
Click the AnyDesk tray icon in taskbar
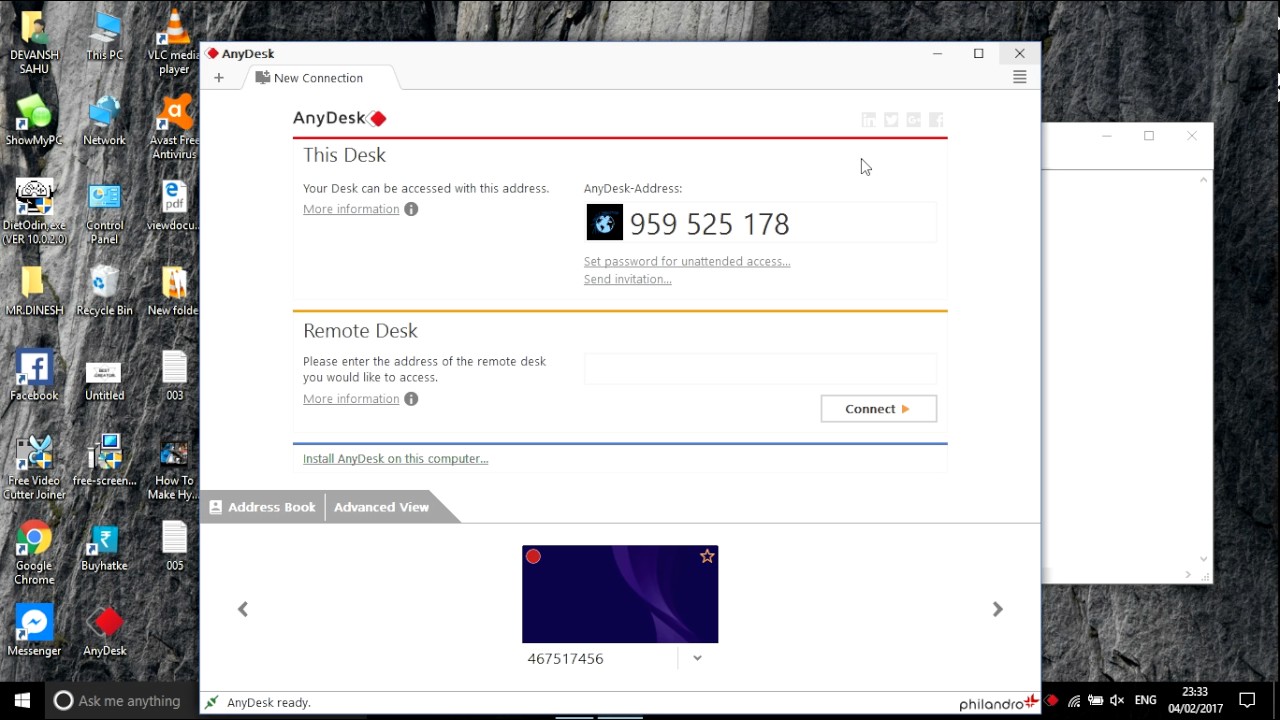(x=1051, y=701)
